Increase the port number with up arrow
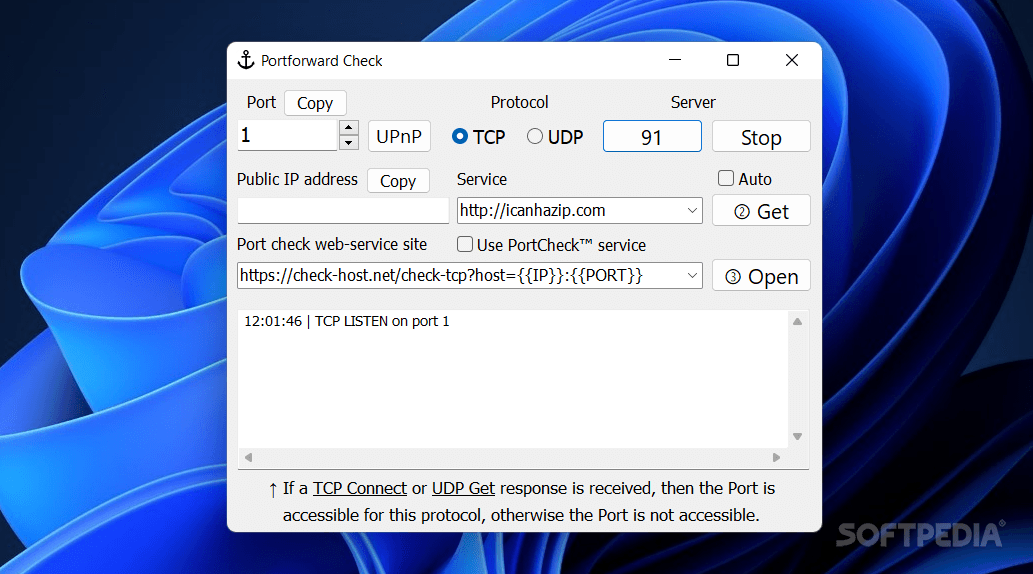The image size is (1033, 574). [349, 128]
